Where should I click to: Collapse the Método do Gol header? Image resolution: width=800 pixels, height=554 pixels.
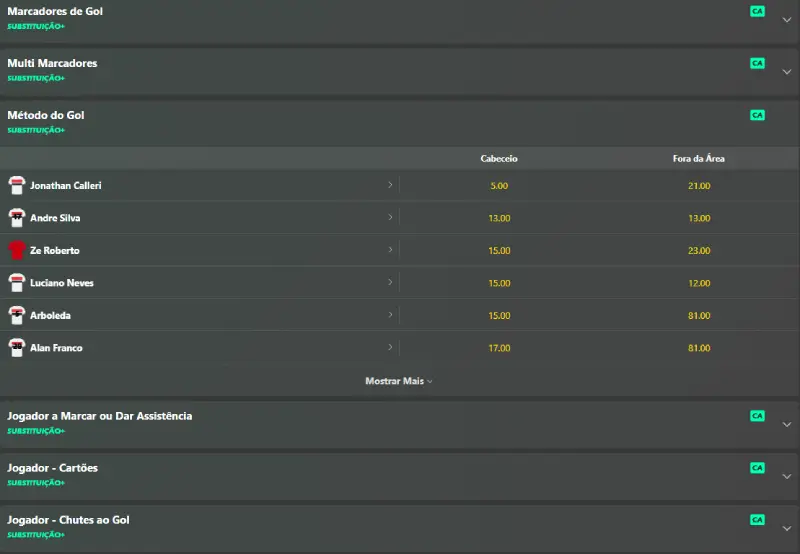[400, 122]
